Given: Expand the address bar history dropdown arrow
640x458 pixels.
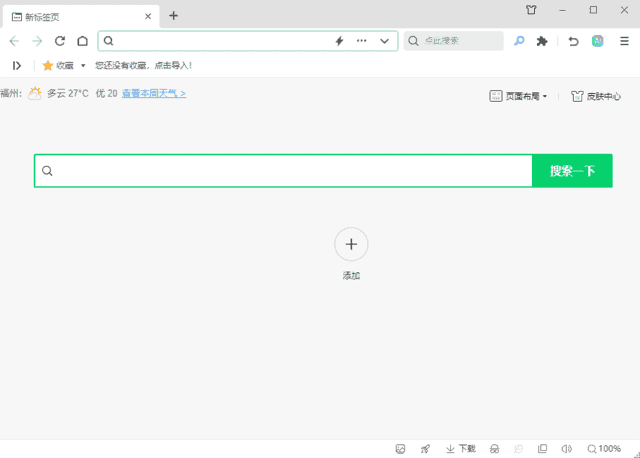Looking at the screenshot, I should pyautogui.click(x=384, y=41).
